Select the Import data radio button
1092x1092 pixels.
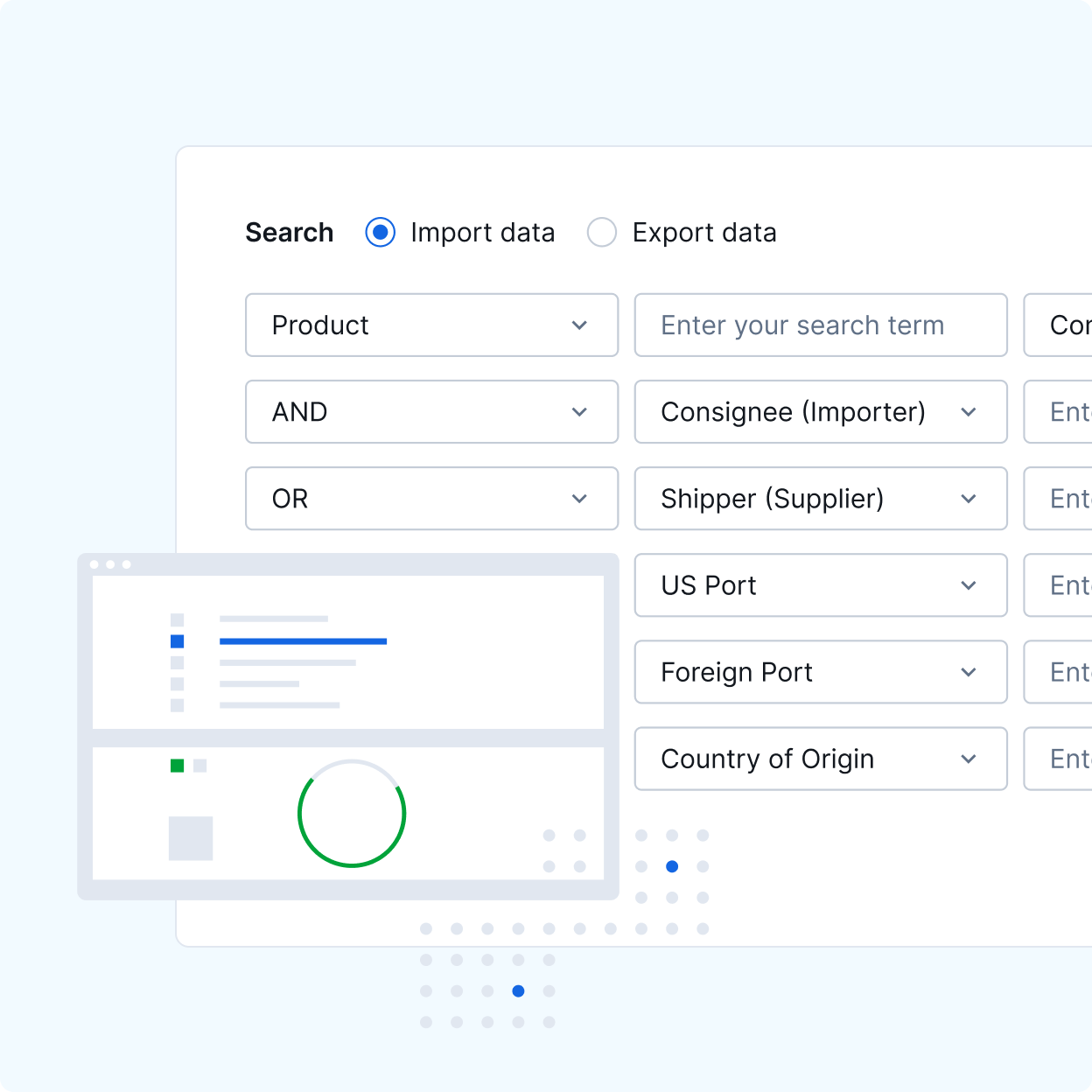(381, 233)
